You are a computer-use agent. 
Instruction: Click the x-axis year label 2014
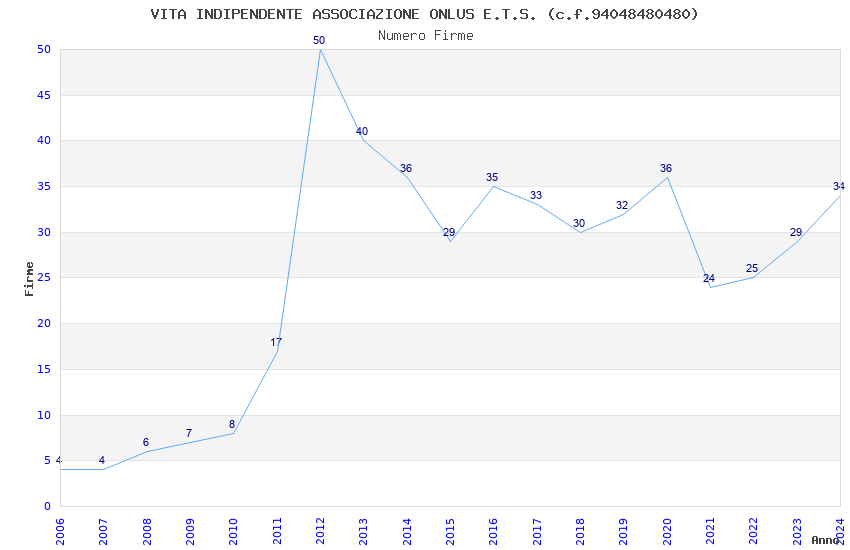point(407,531)
